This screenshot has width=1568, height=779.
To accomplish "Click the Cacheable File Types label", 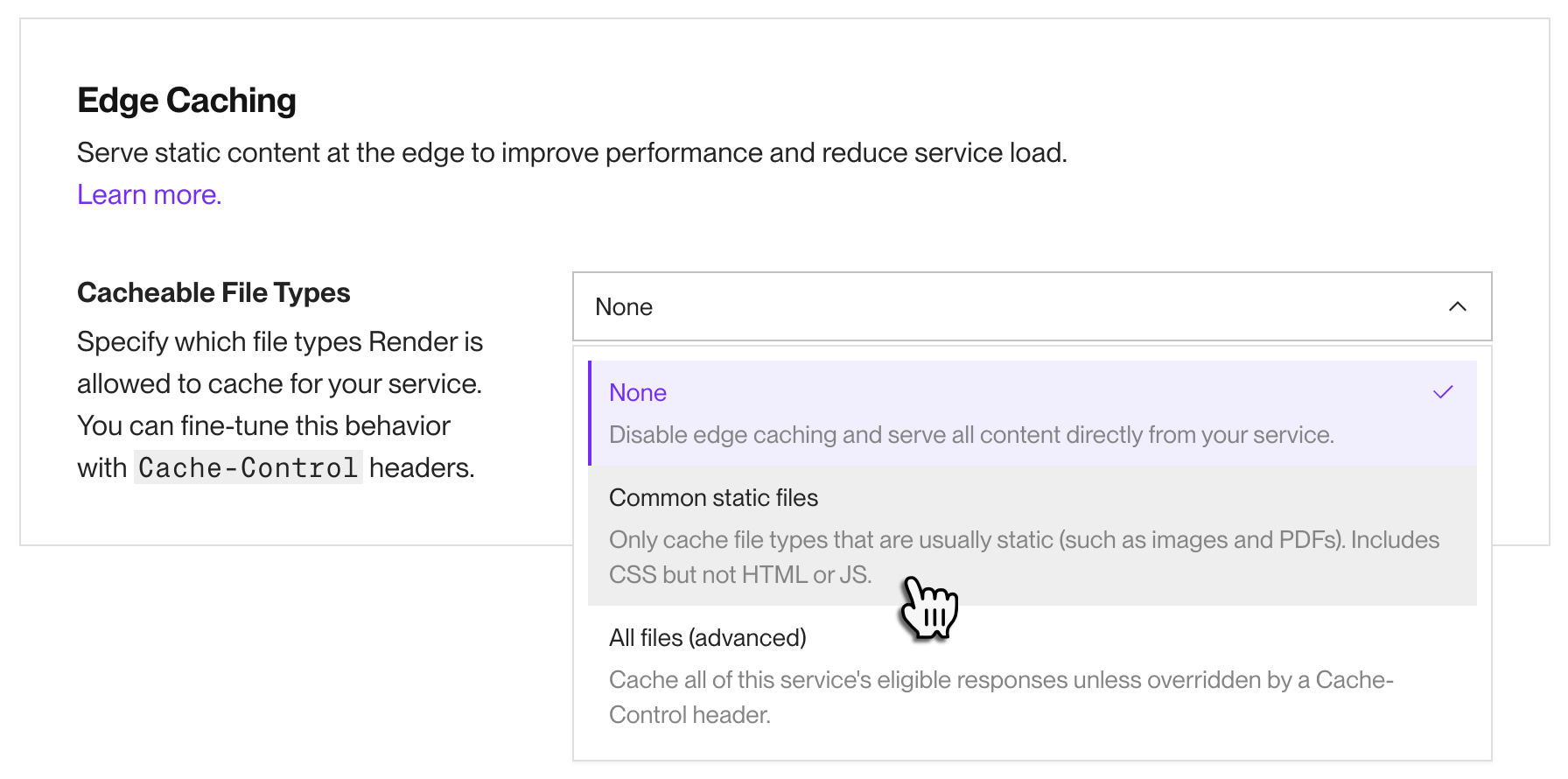I will tap(213, 291).
